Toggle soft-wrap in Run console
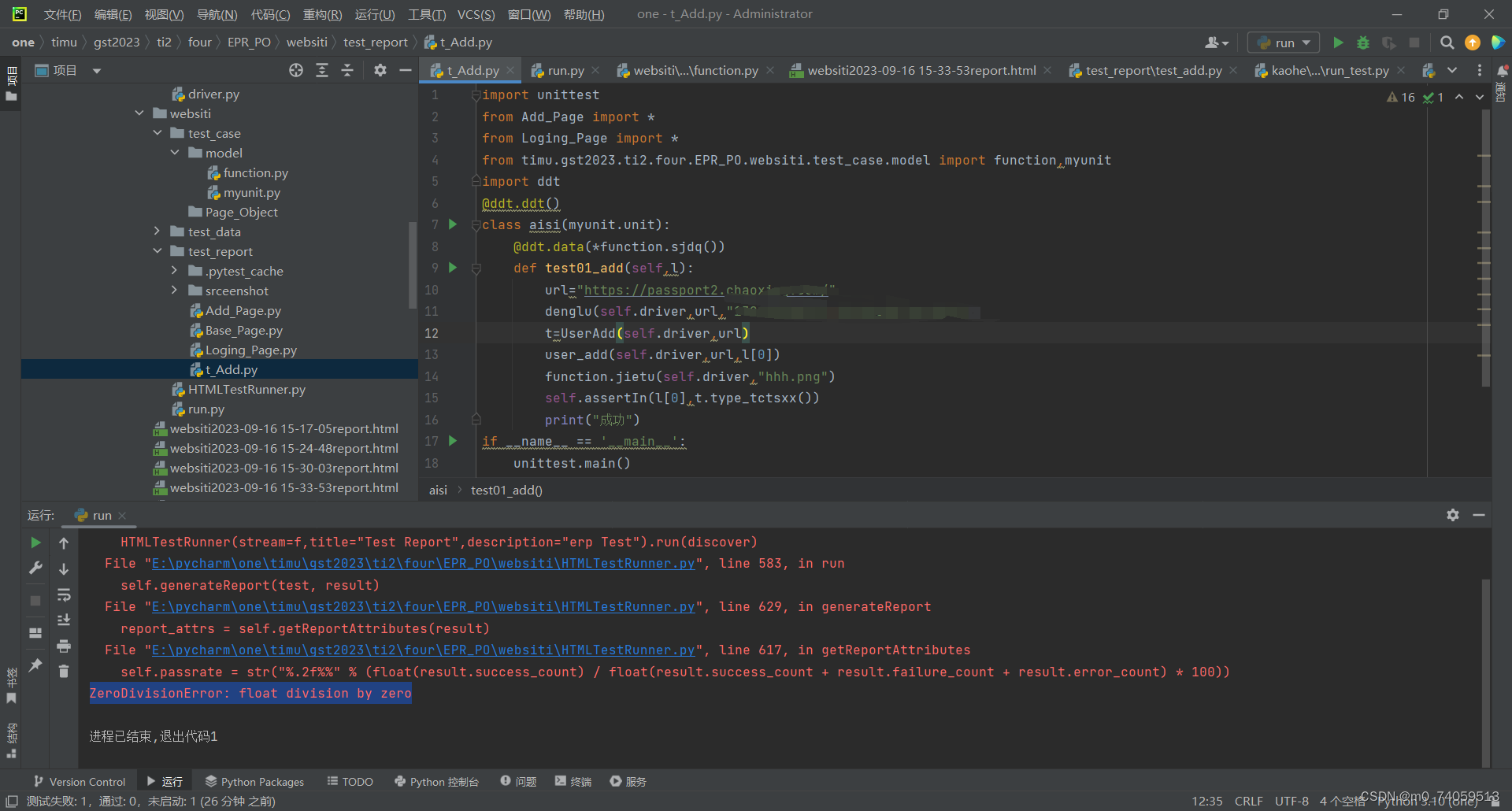This screenshot has width=1512, height=811. [64, 594]
